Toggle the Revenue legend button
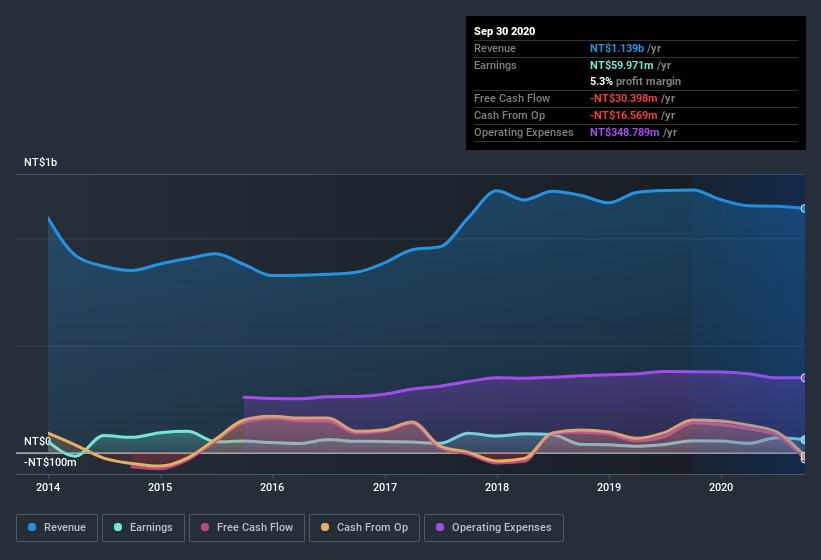Image resolution: width=821 pixels, height=560 pixels. tap(57, 528)
